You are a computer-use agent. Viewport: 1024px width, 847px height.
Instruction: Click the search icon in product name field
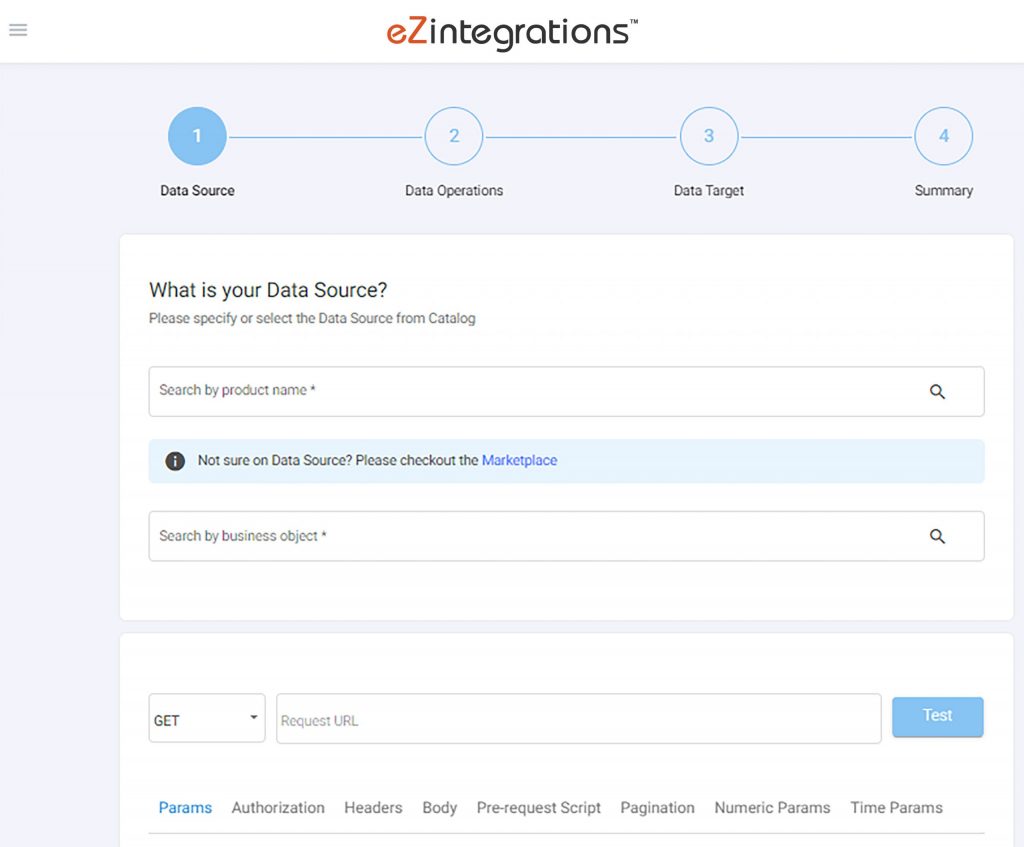(x=937, y=392)
